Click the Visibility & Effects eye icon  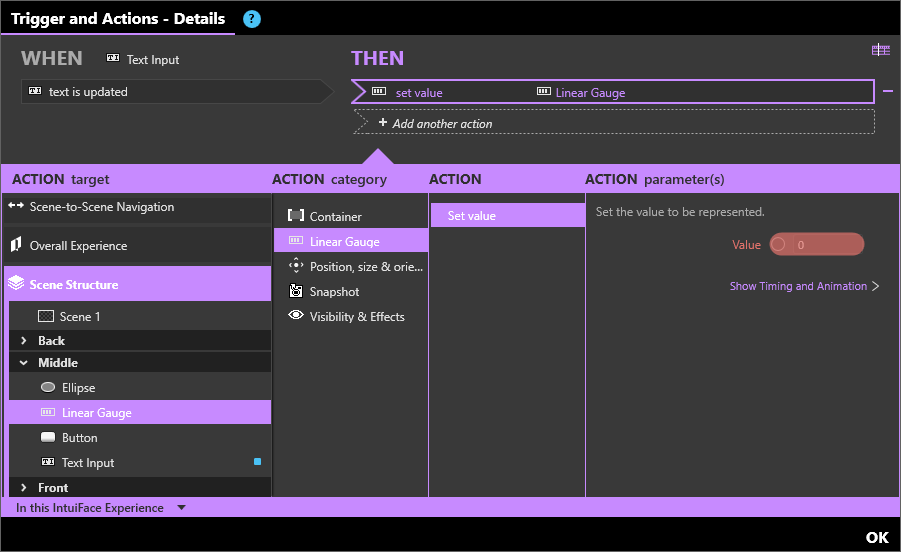296,315
